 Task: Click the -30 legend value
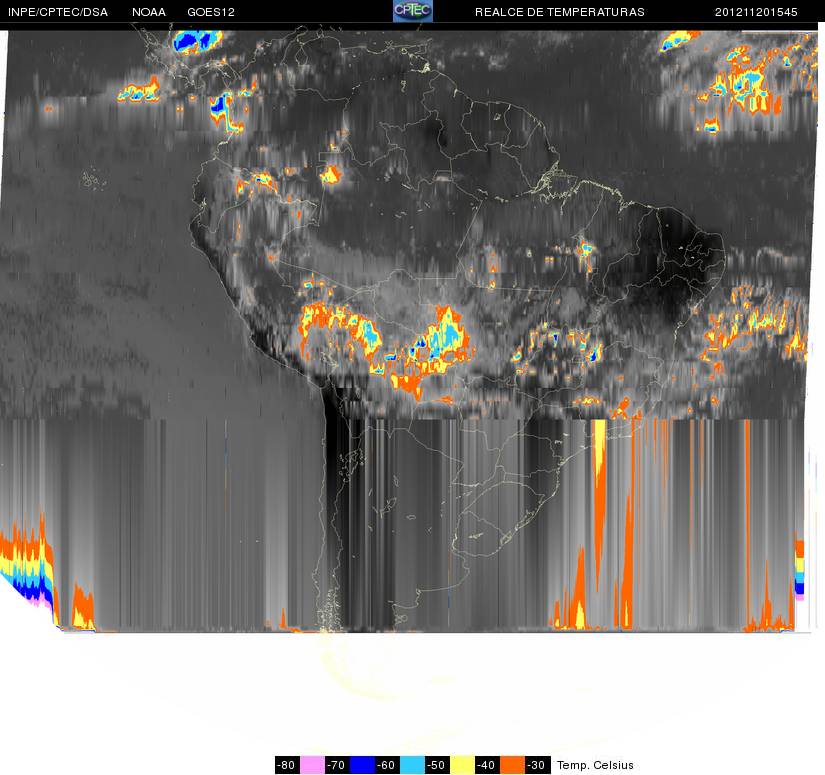537,764
